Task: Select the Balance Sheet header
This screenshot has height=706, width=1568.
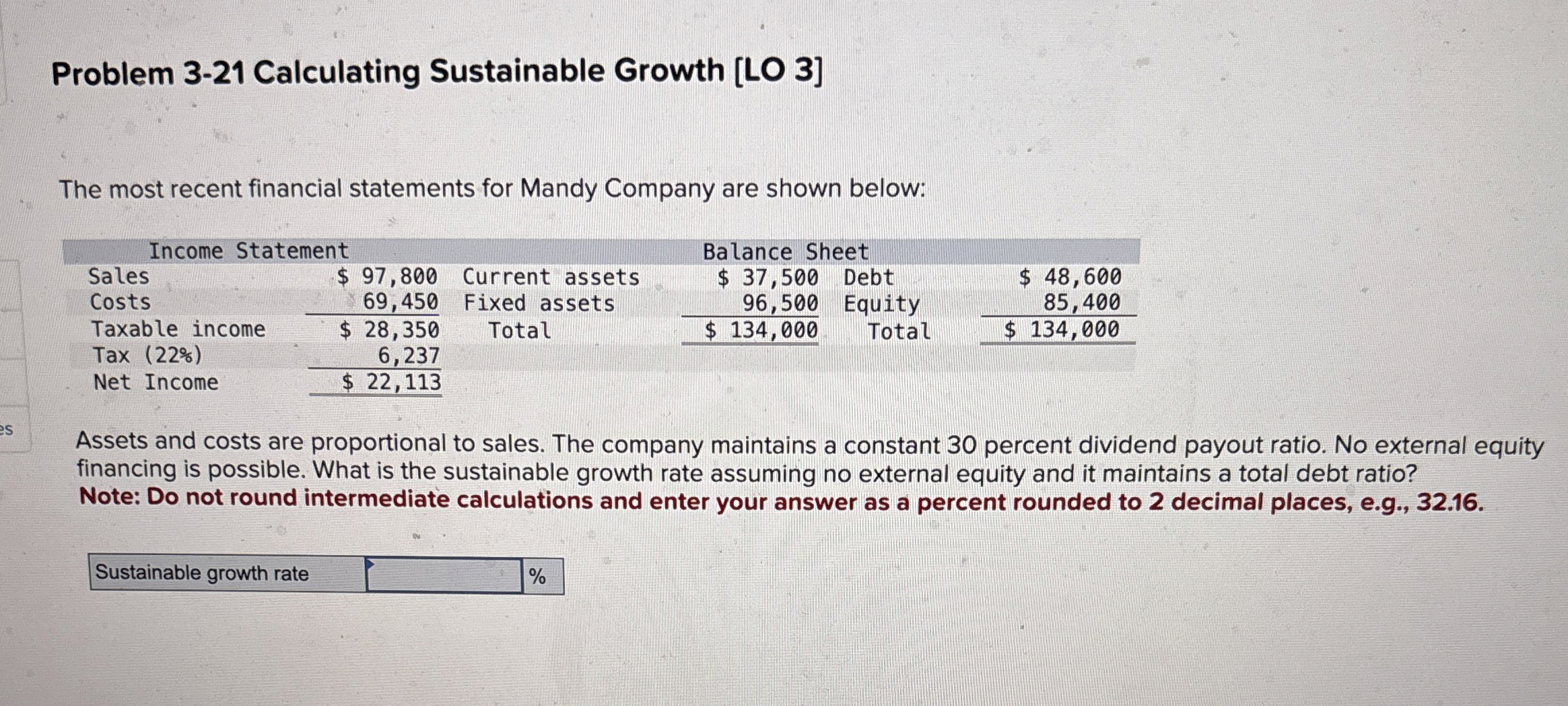Action: click(783, 251)
